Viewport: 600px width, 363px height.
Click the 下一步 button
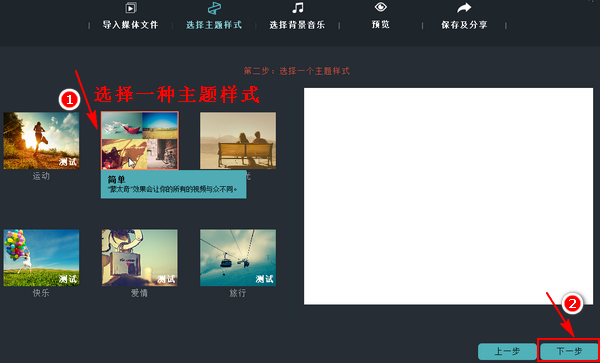[x=569, y=351]
